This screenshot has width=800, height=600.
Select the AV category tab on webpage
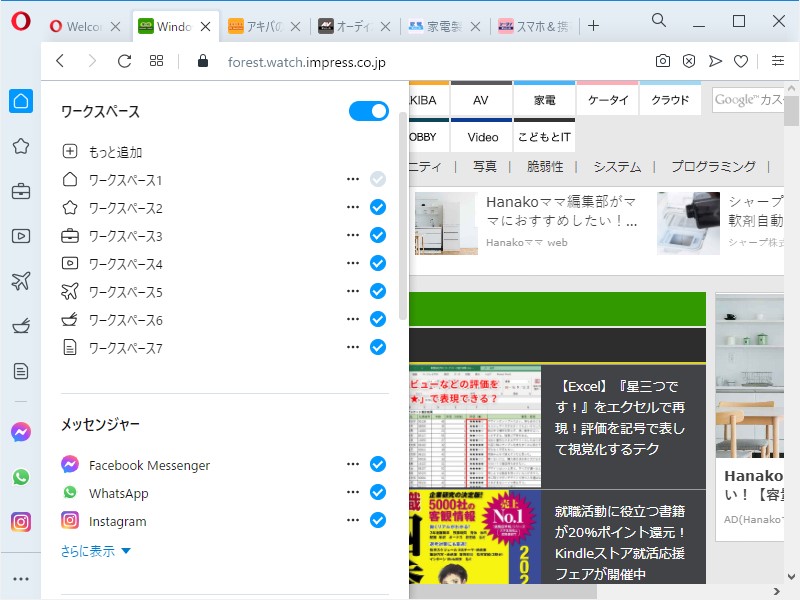(x=481, y=100)
